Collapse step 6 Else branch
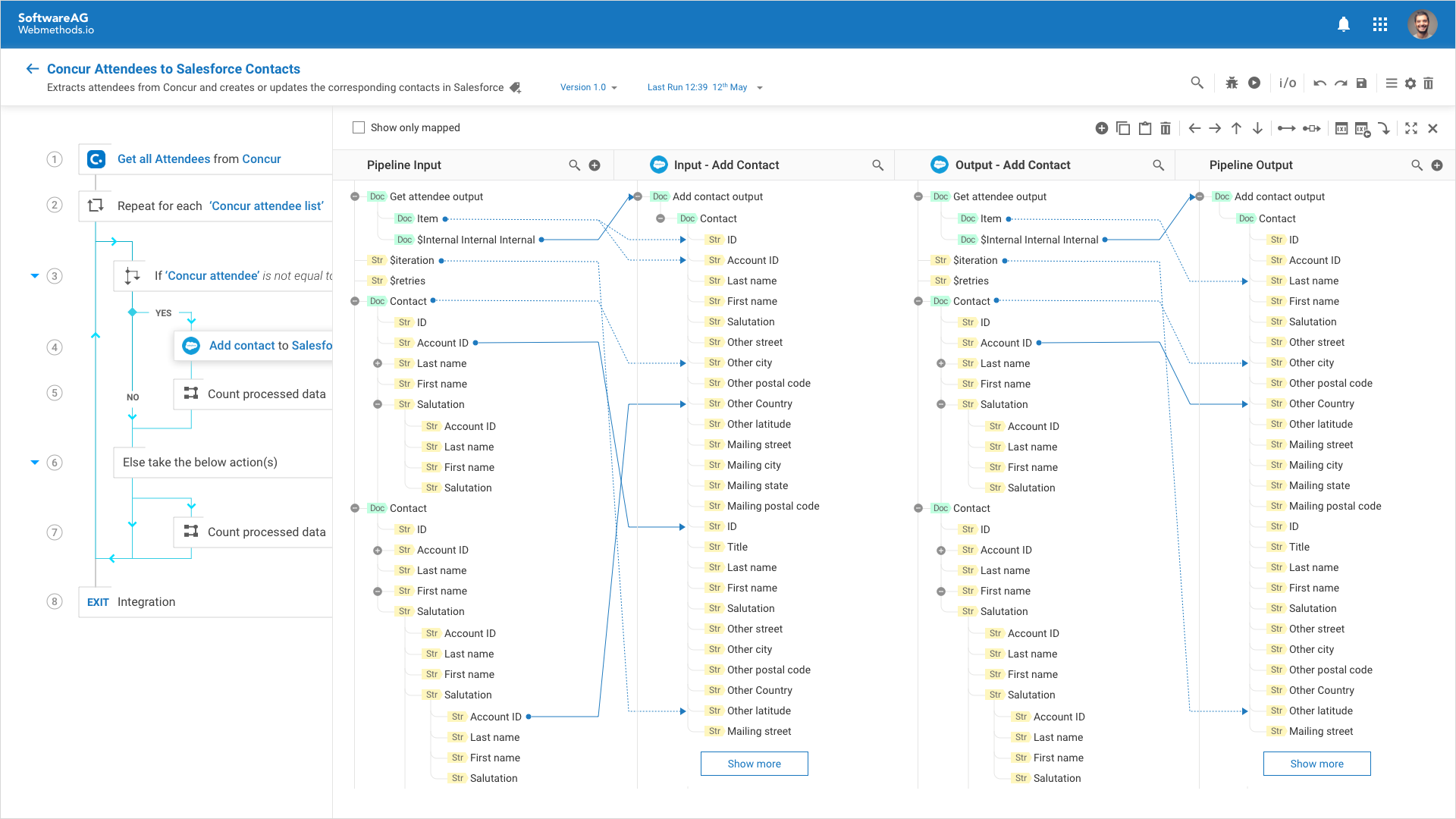1456x819 pixels. pyautogui.click(x=34, y=463)
